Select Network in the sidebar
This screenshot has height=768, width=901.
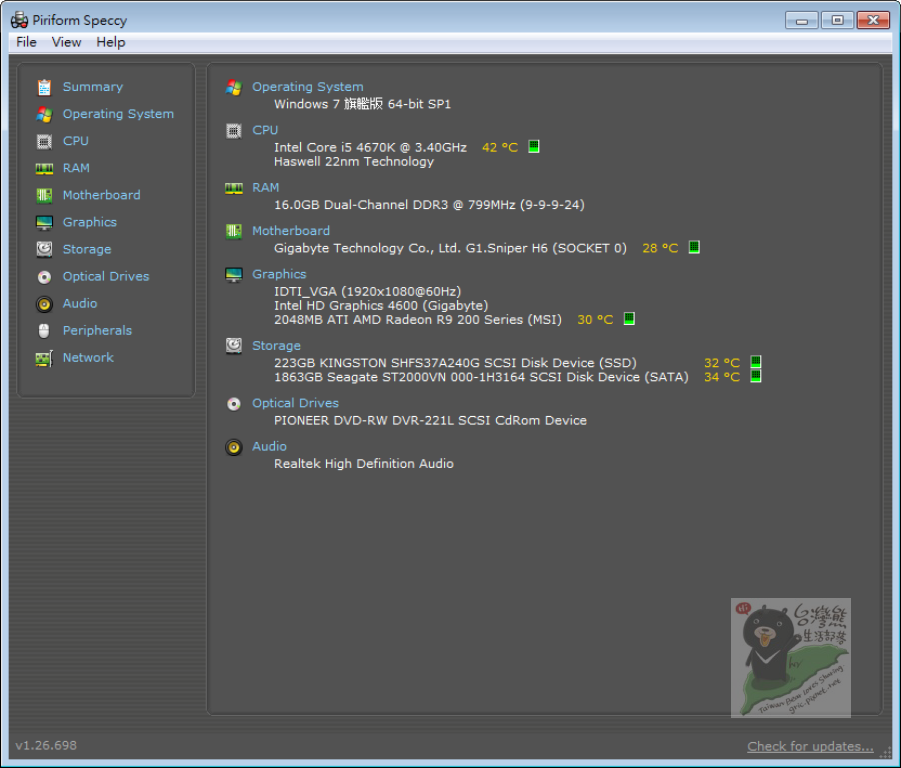[x=88, y=357]
